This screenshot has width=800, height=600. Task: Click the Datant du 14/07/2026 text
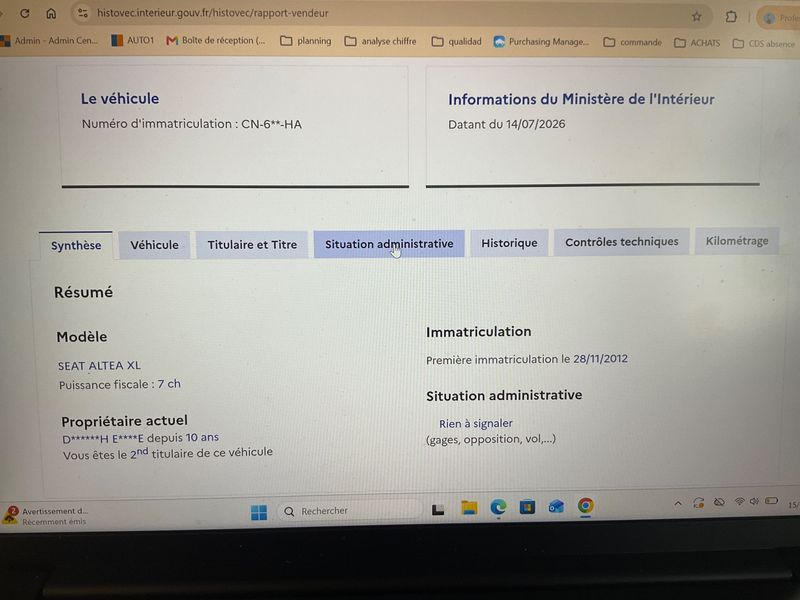click(x=507, y=124)
